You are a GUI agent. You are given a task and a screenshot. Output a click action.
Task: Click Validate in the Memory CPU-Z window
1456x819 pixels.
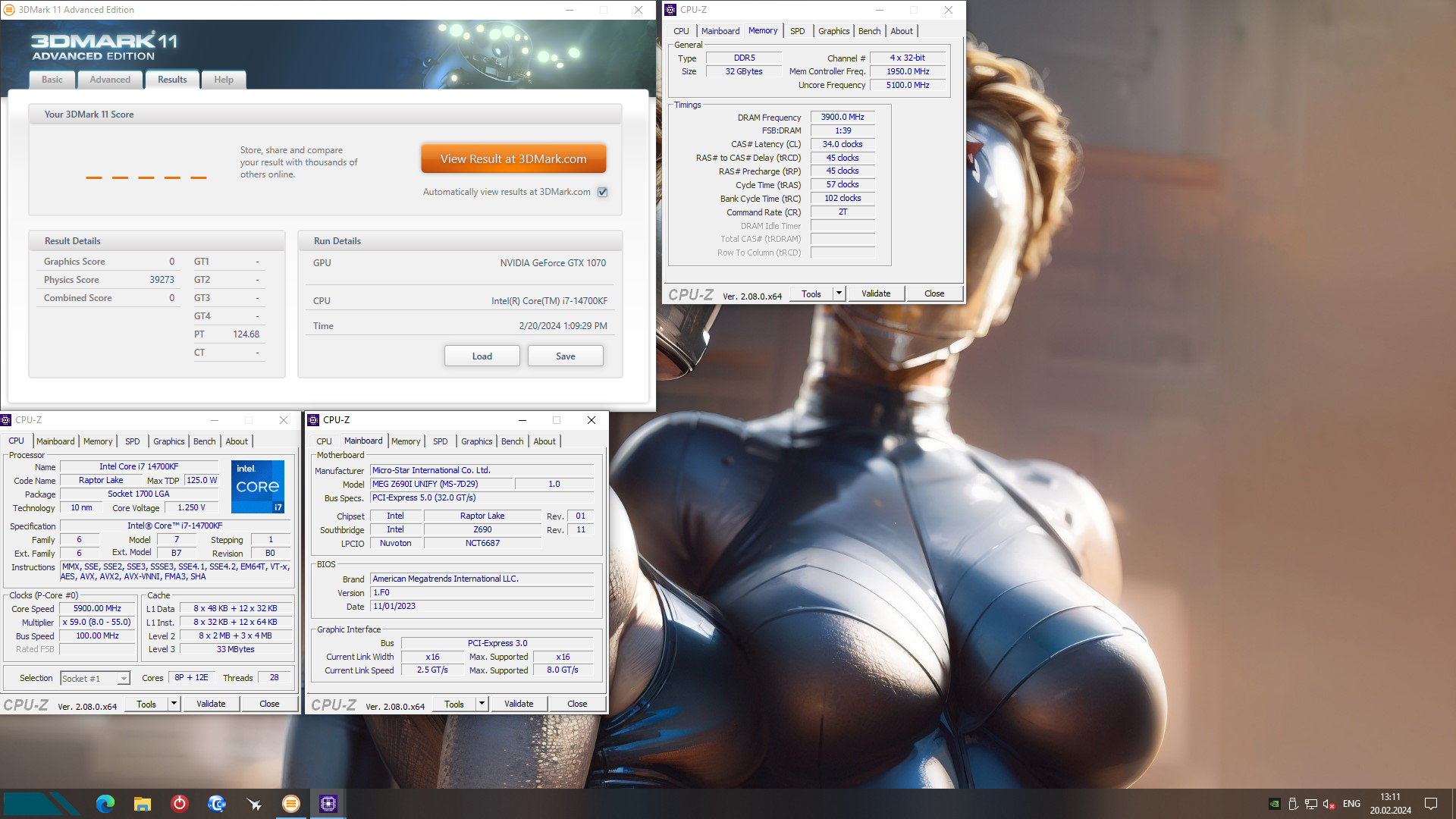[x=876, y=293]
